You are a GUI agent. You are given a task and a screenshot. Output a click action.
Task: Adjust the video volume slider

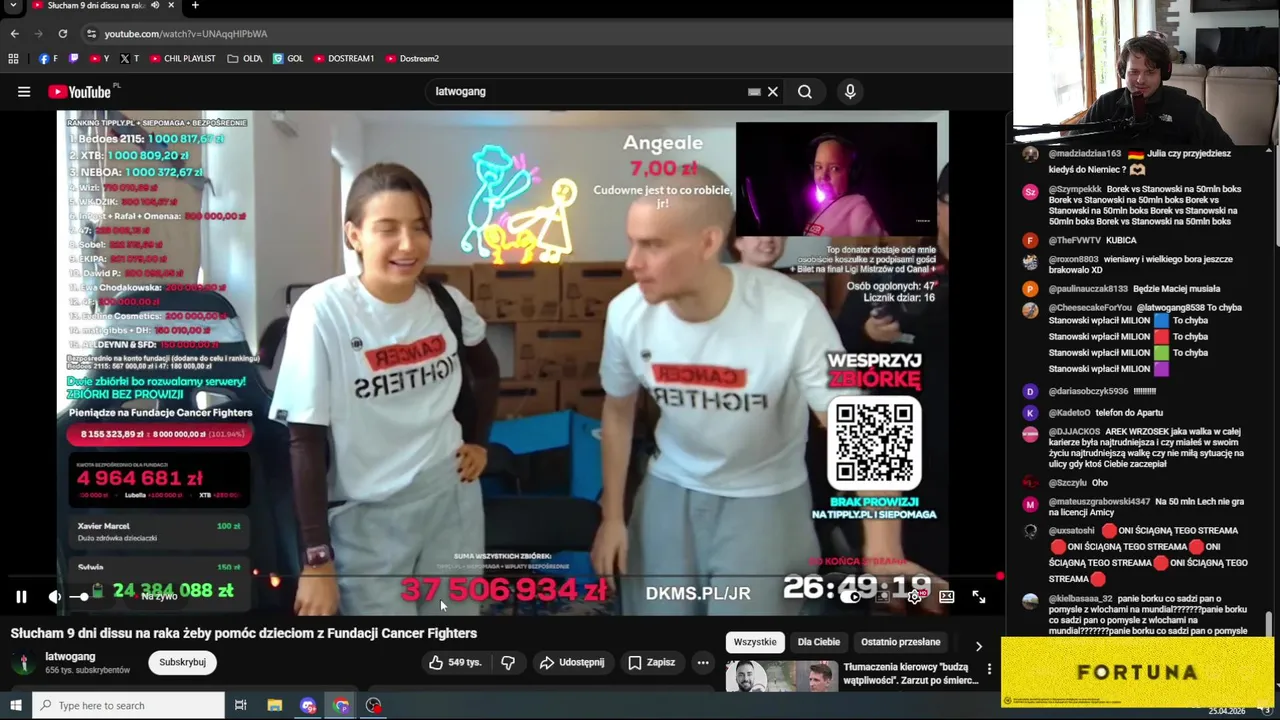tap(84, 597)
